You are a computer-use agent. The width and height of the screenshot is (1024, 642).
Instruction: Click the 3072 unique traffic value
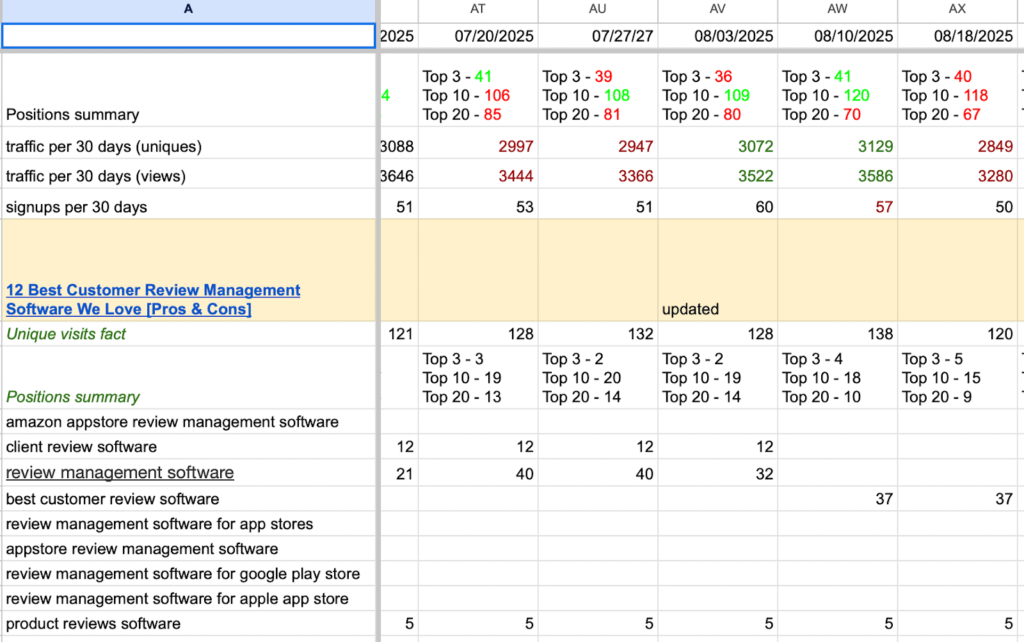(718, 147)
